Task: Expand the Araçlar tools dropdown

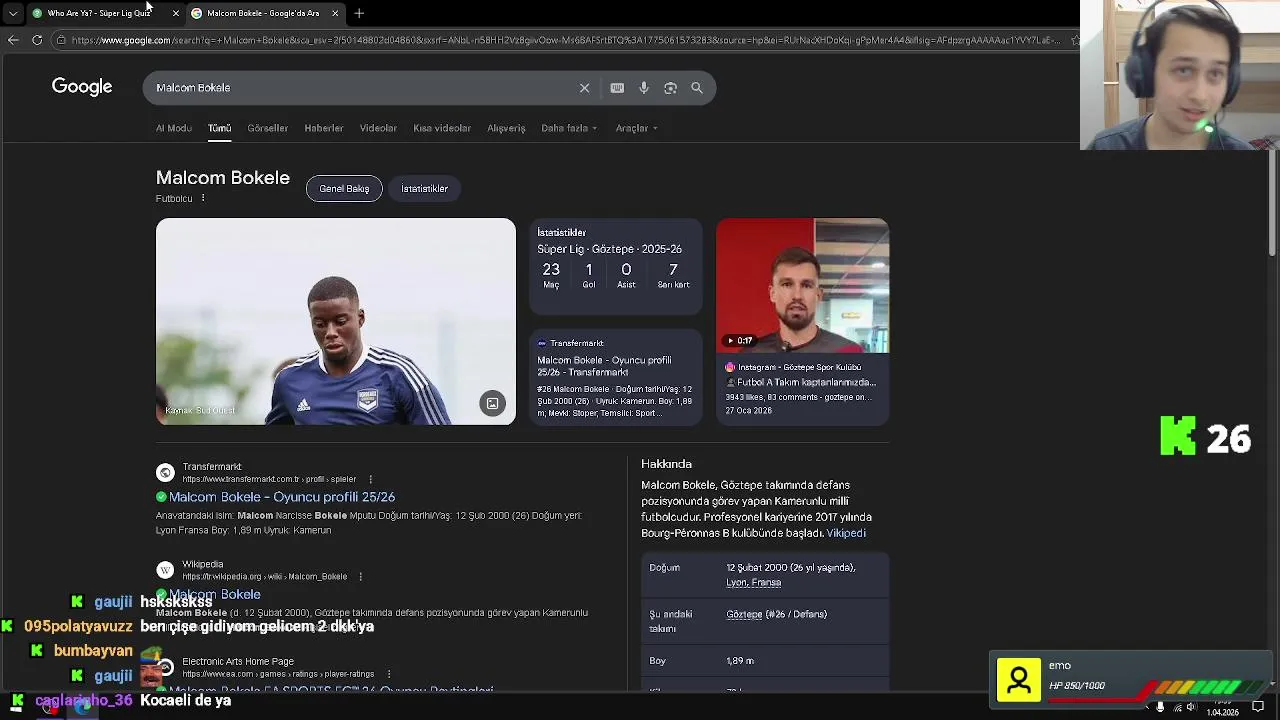Action: pyautogui.click(x=636, y=128)
